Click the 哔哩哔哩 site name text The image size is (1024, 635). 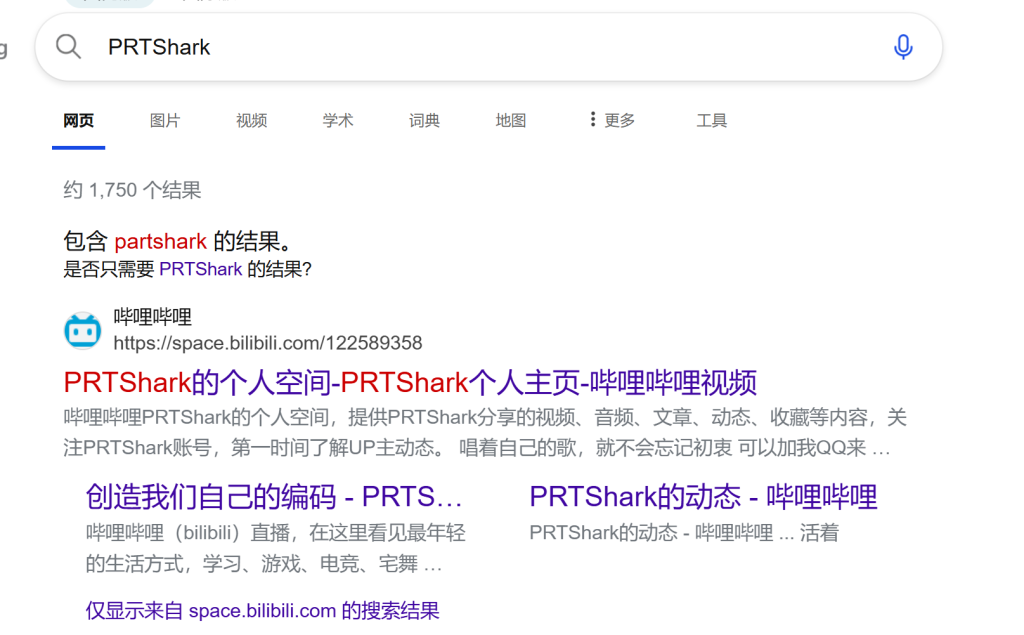click(x=153, y=318)
